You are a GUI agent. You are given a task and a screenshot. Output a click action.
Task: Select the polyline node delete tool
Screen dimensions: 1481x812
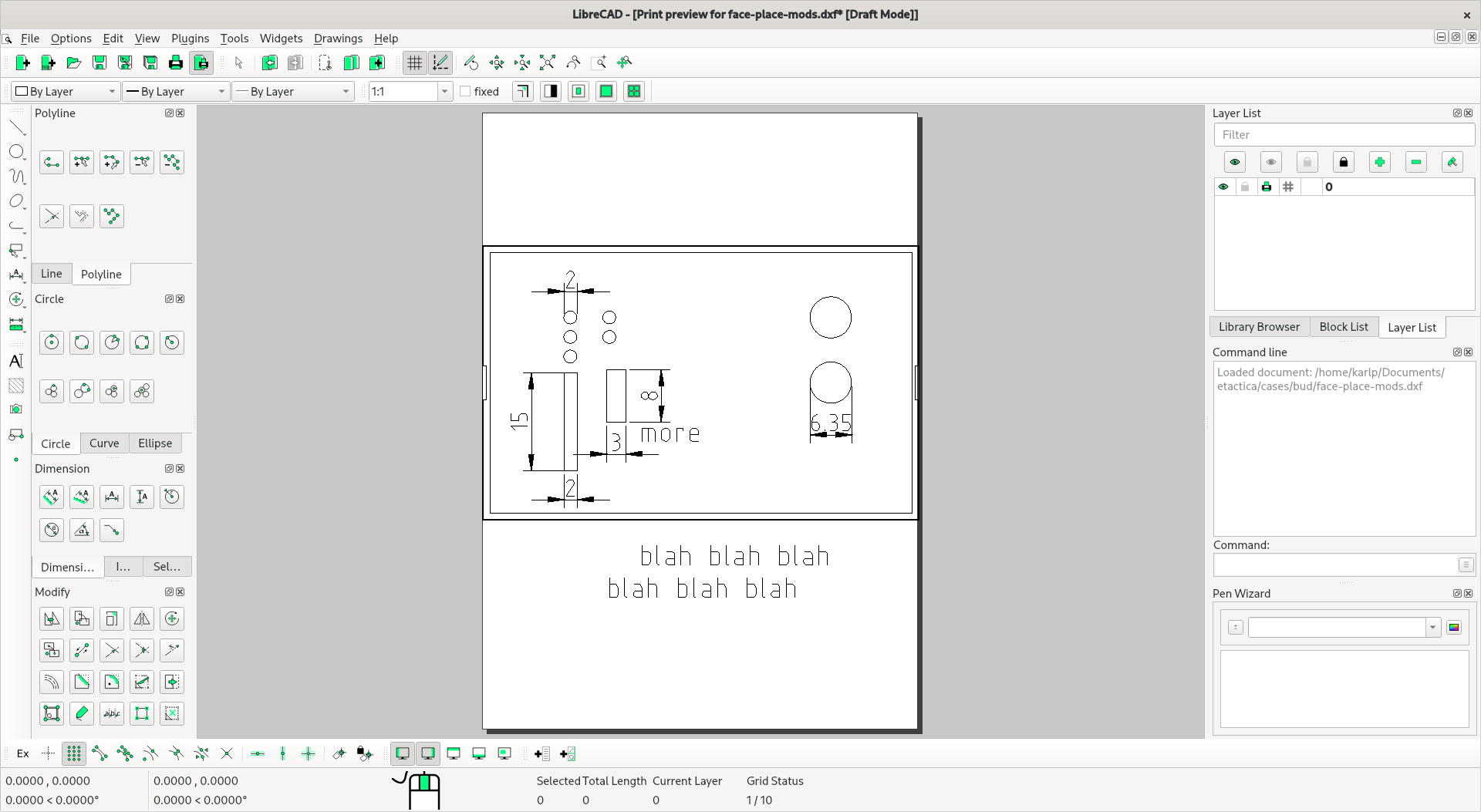click(x=142, y=162)
